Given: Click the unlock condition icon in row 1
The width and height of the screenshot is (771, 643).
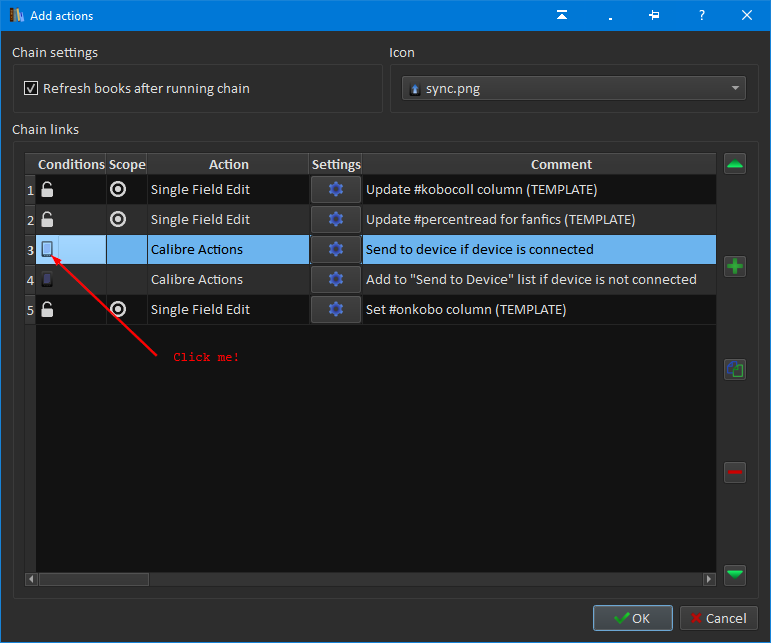Looking at the screenshot, I should pyautogui.click(x=47, y=189).
